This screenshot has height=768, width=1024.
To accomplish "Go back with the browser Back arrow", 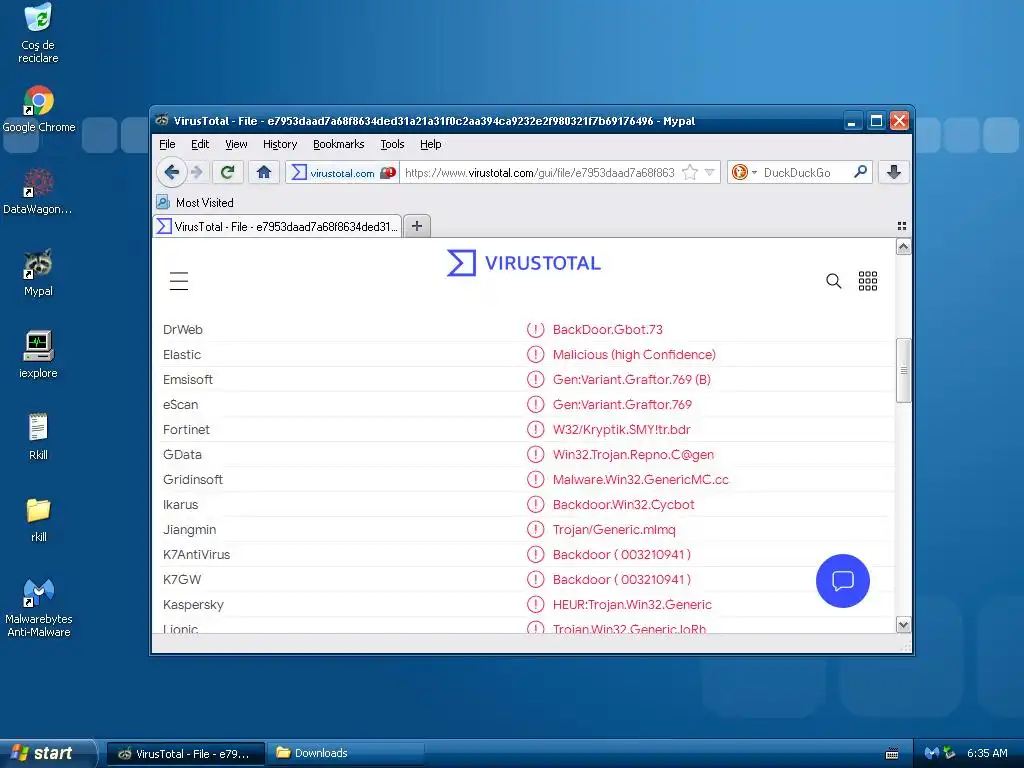I will pyautogui.click(x=171, y=172).
